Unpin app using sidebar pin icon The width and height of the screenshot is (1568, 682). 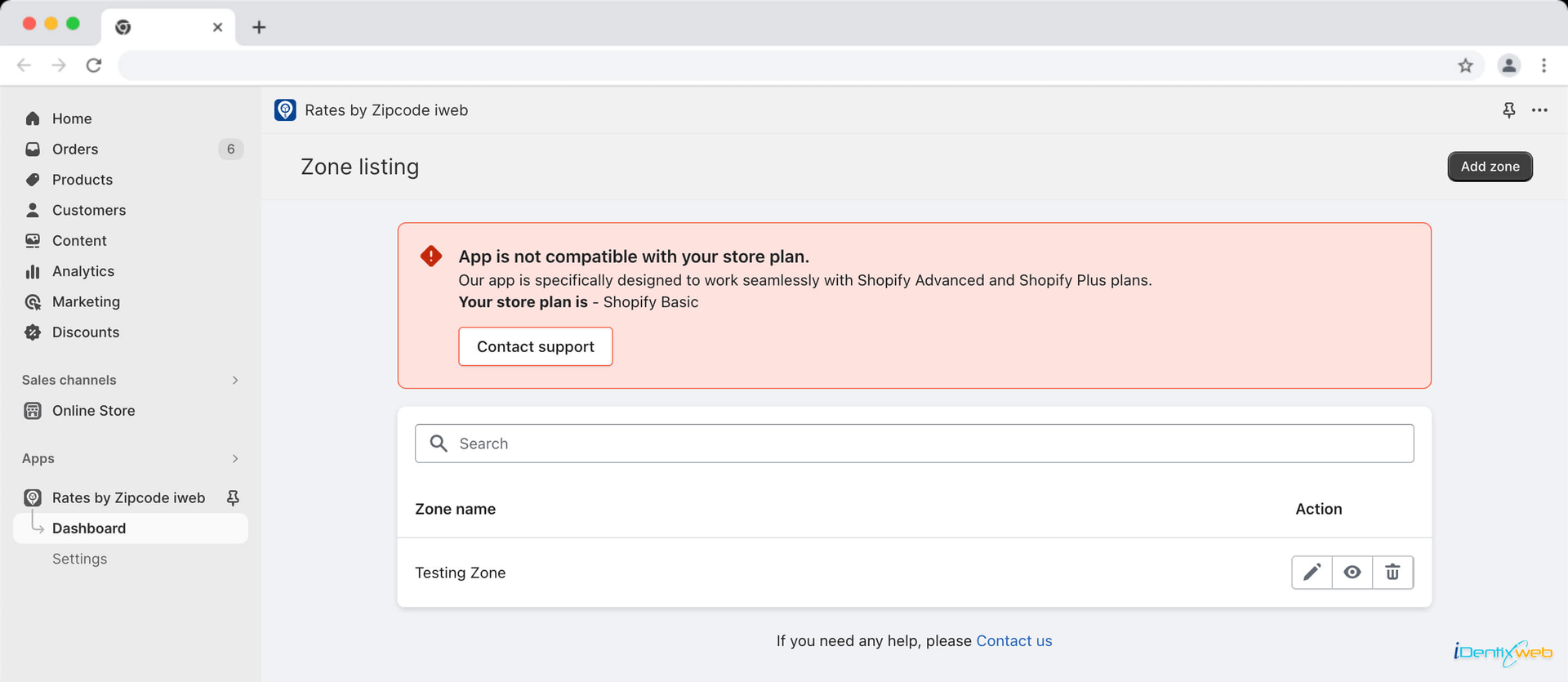pyautogui.click(x=233, y=497)
